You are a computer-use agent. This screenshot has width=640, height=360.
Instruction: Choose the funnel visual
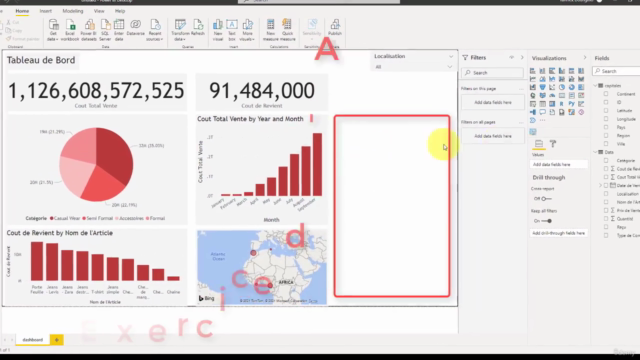click(x=542, y=87)
